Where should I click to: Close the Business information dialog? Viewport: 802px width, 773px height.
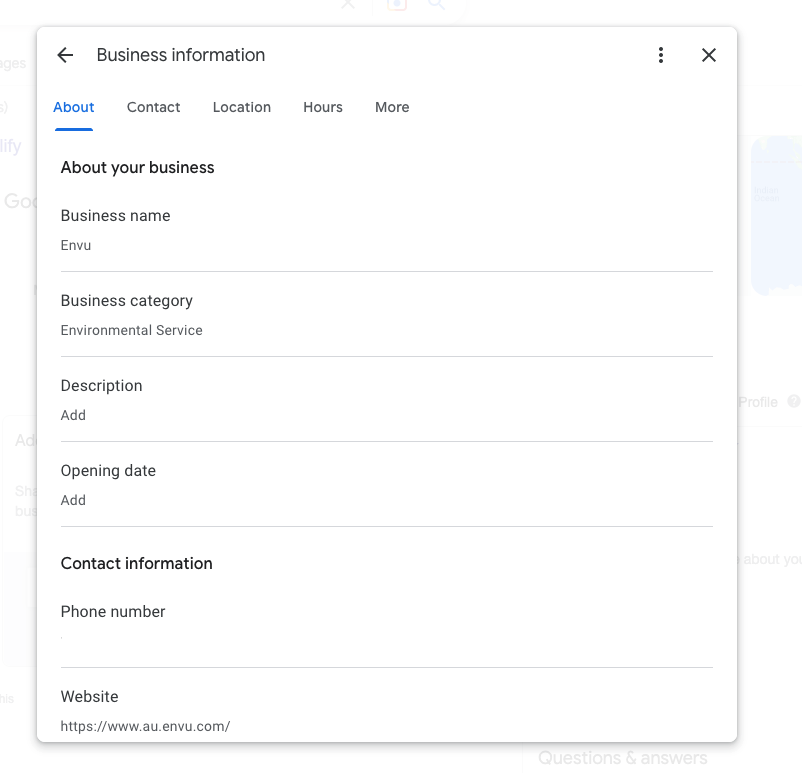(709, 55)
